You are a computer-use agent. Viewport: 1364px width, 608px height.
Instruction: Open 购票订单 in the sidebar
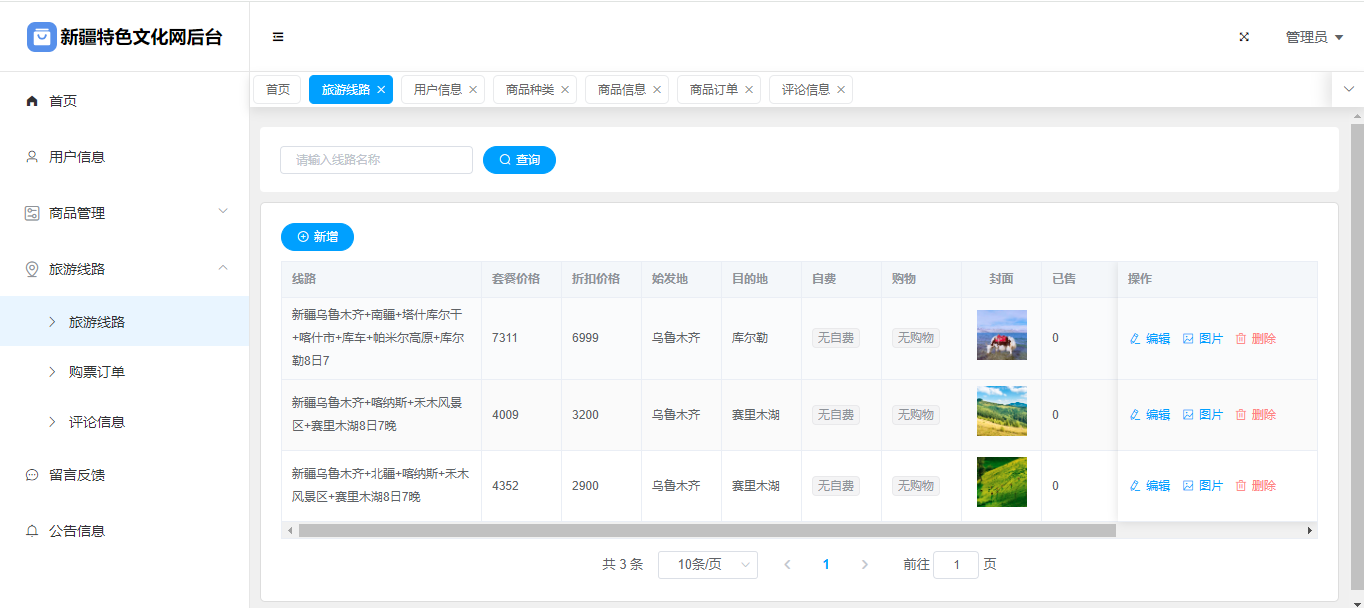click(97, 372)
